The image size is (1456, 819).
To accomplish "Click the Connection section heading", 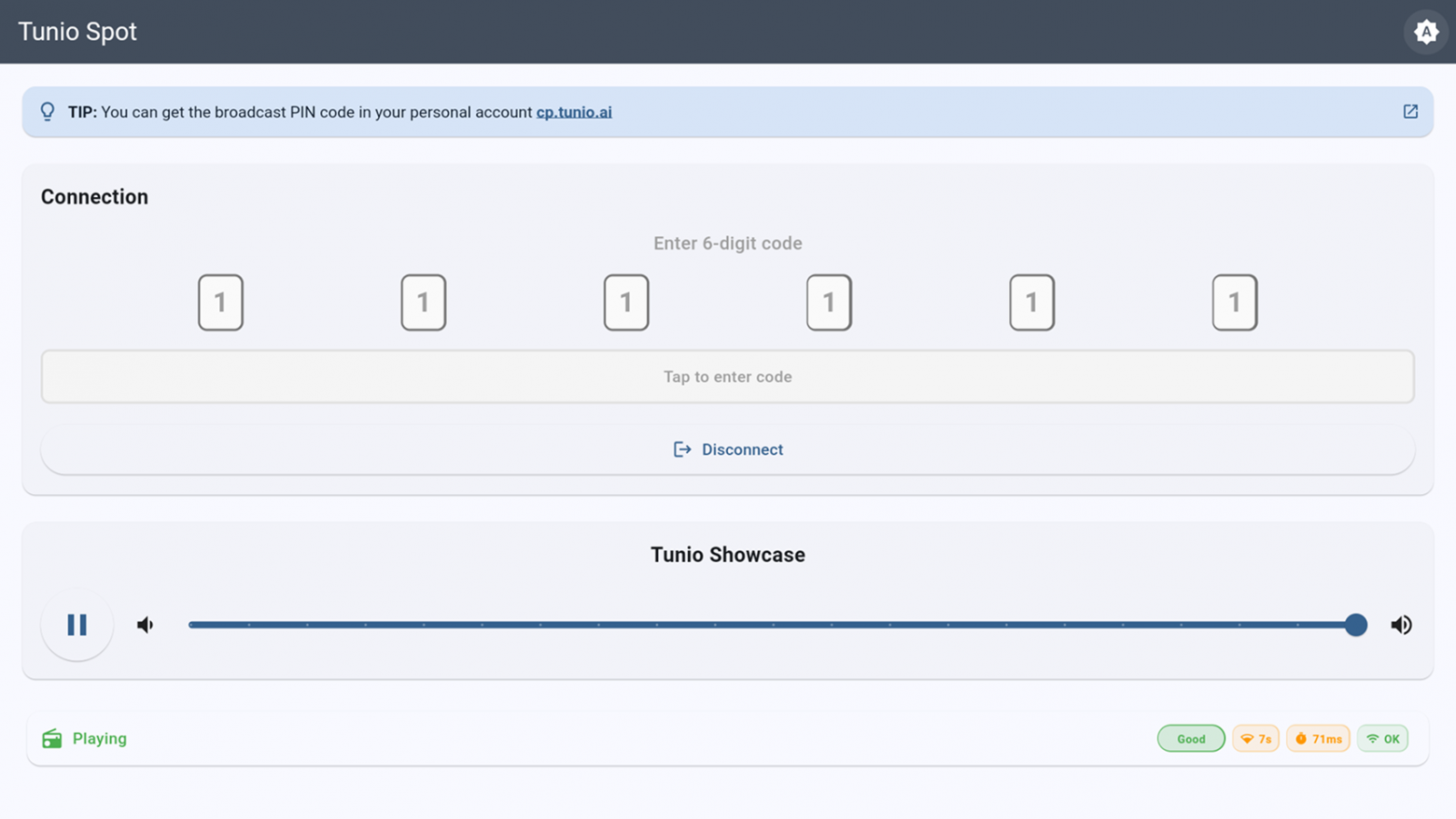I will tap(94, 197).
